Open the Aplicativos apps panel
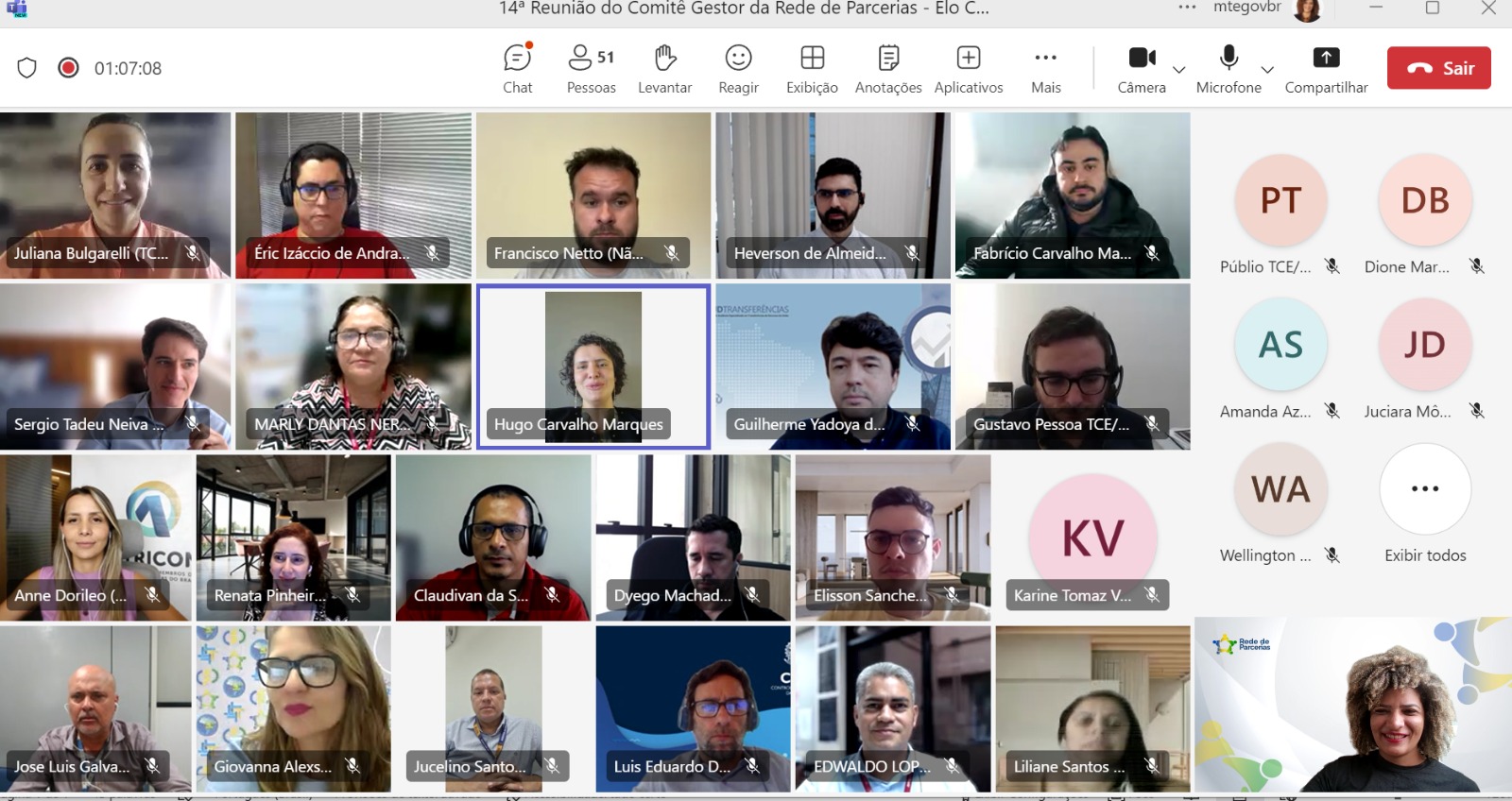The image size is (1512, 801). [969, 69]
